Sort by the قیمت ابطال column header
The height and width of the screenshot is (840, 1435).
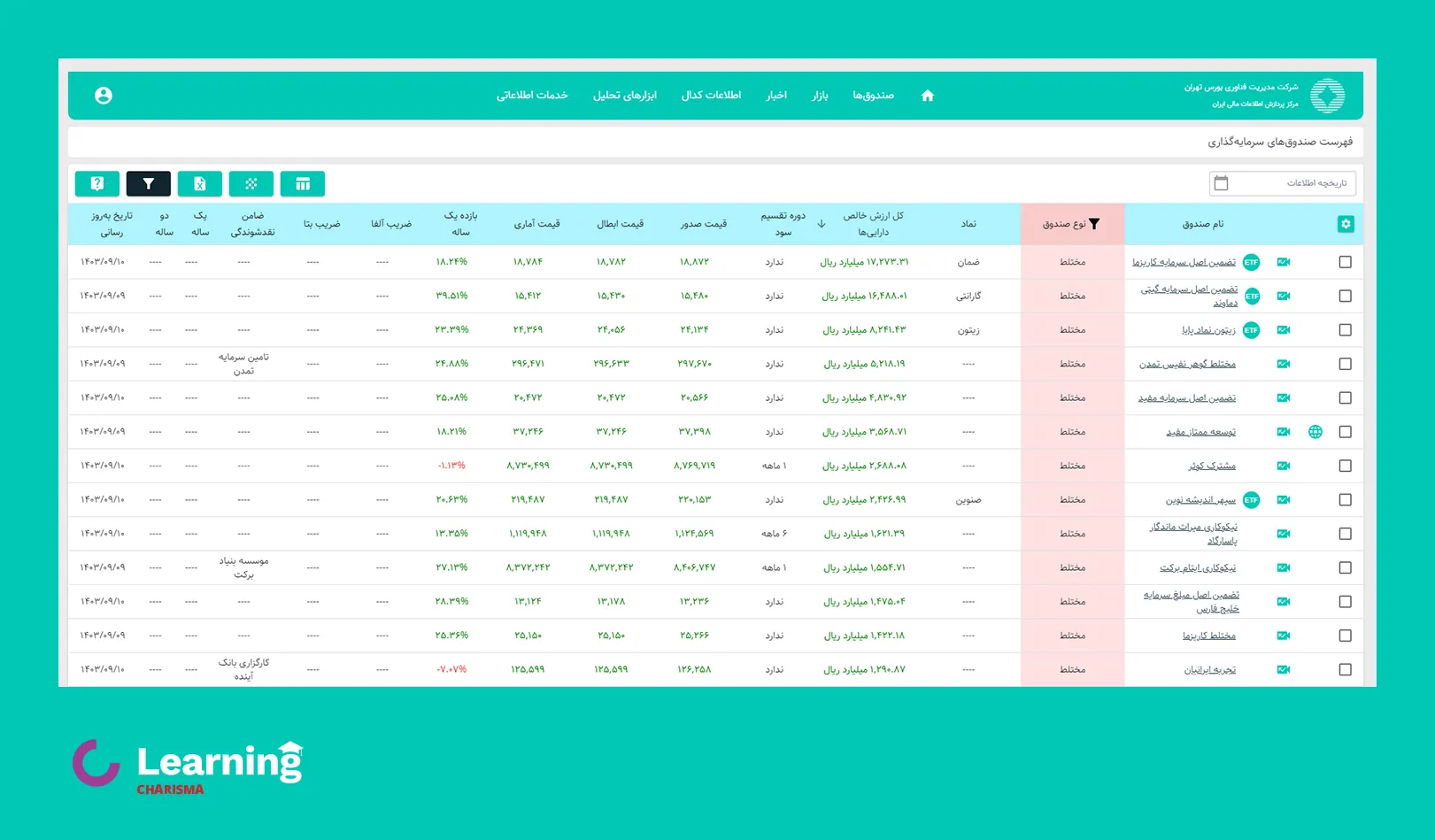coord(620,224)
